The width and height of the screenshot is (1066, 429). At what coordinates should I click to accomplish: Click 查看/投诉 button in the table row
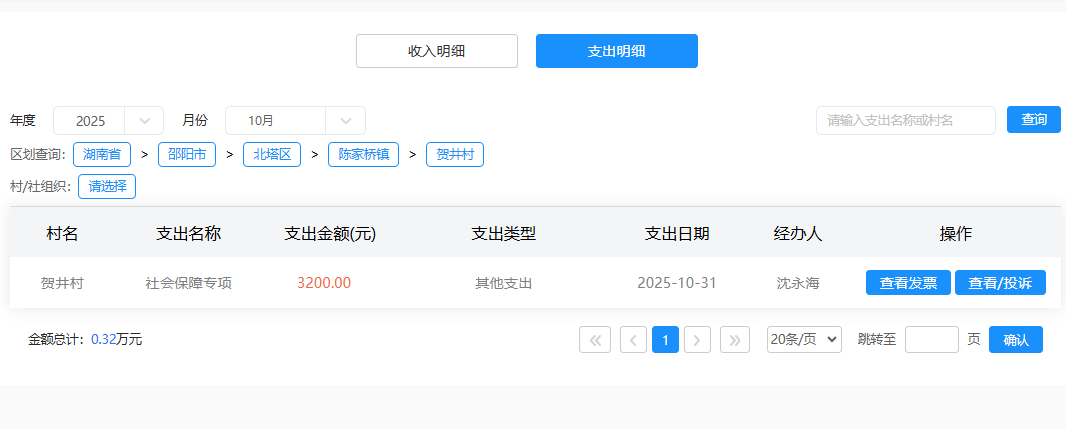(x=1000, y=283)
